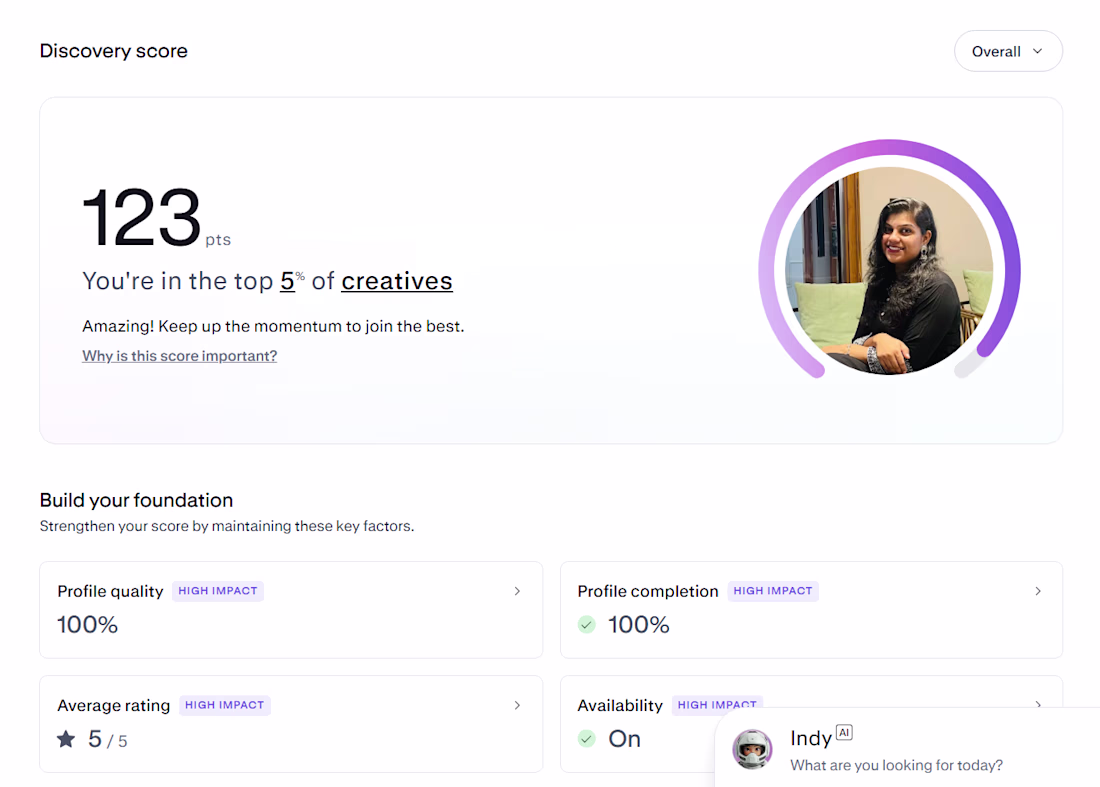This screenshot has height=787, width=1100.
Task: Expand the Profile quality card chevron
Action: point(517,591)
